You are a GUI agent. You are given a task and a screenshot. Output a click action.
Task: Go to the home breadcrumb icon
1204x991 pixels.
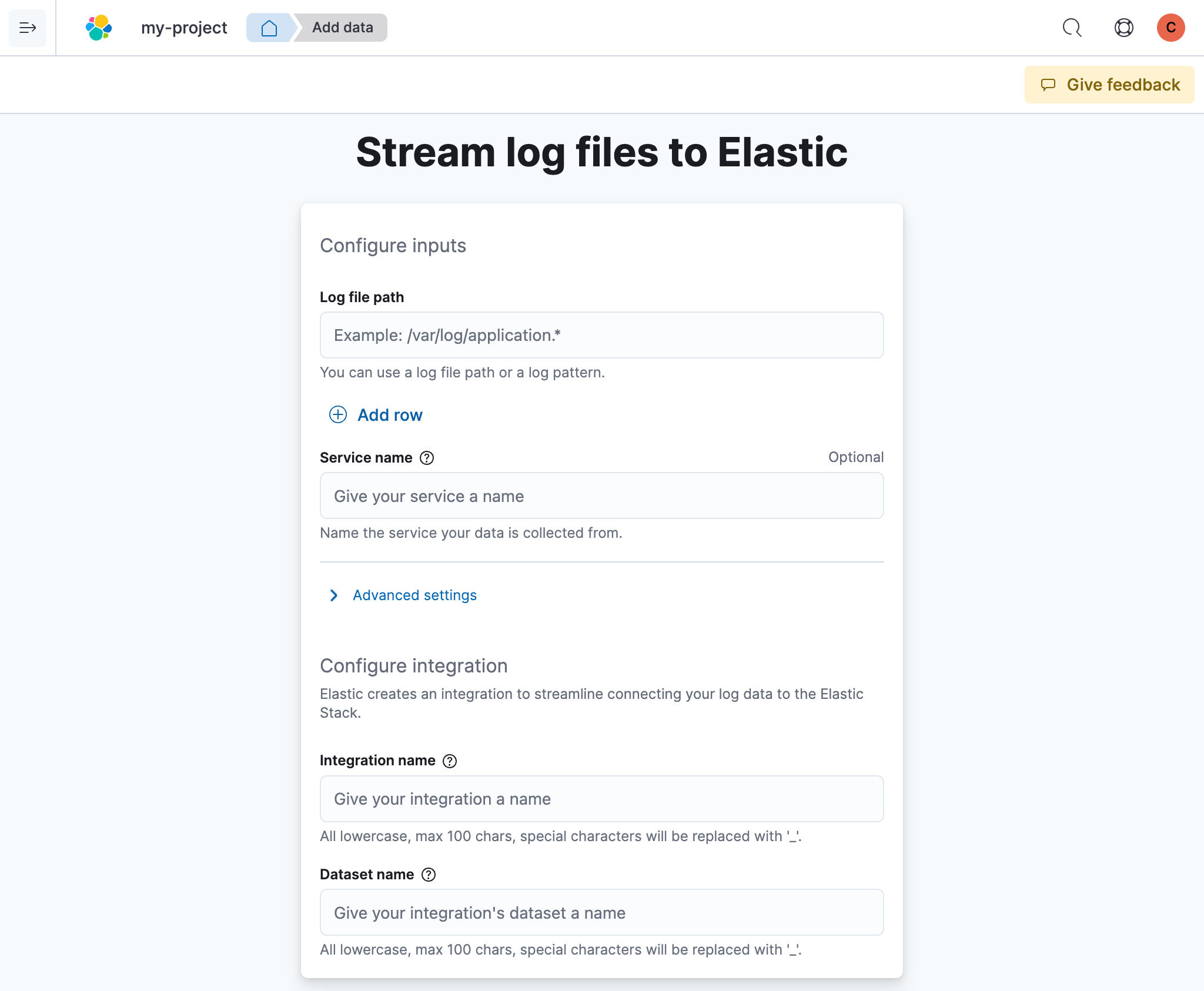[x=269, y=28]
